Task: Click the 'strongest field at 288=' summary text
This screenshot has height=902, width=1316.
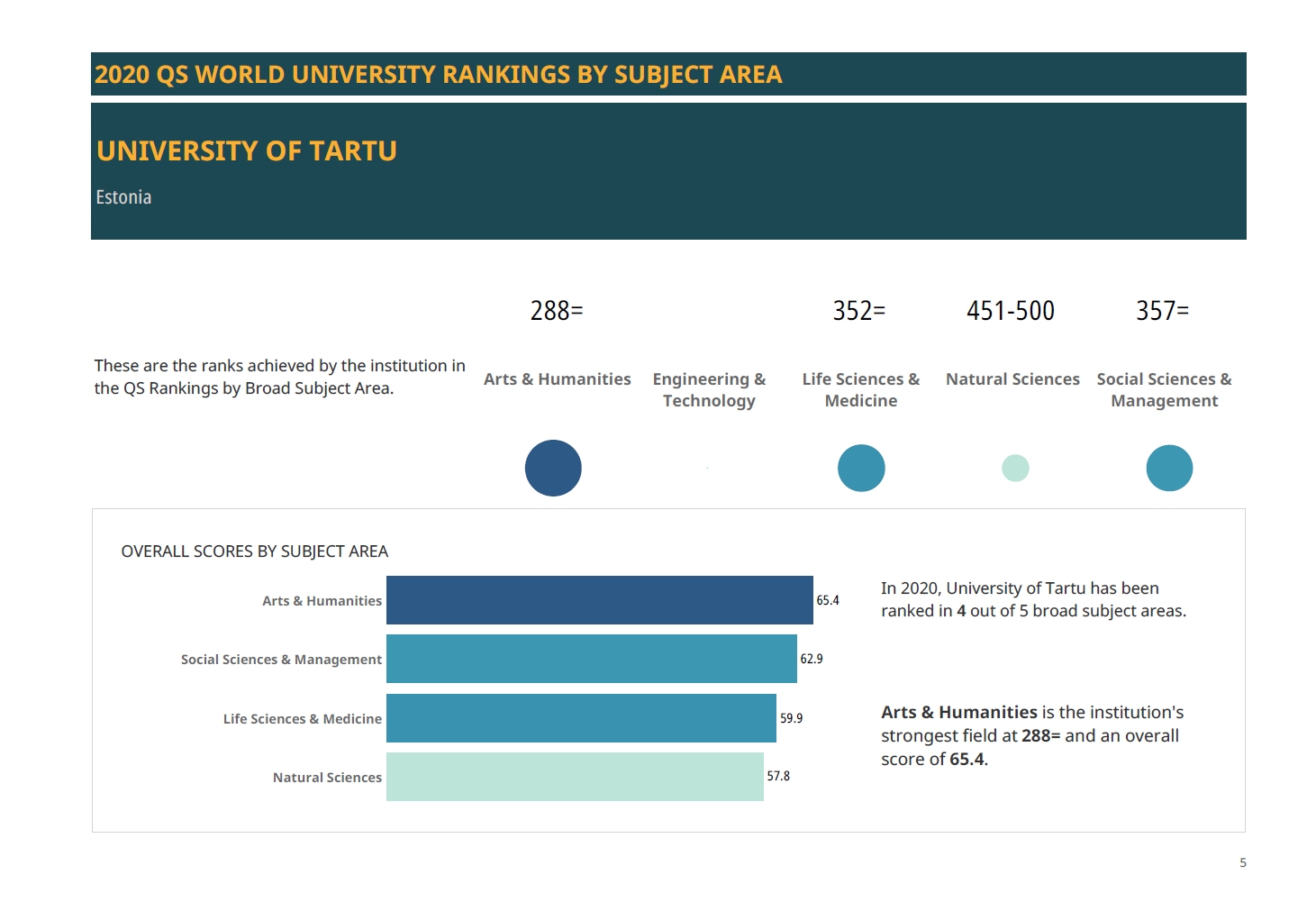Action: (x=1032, y=735)
